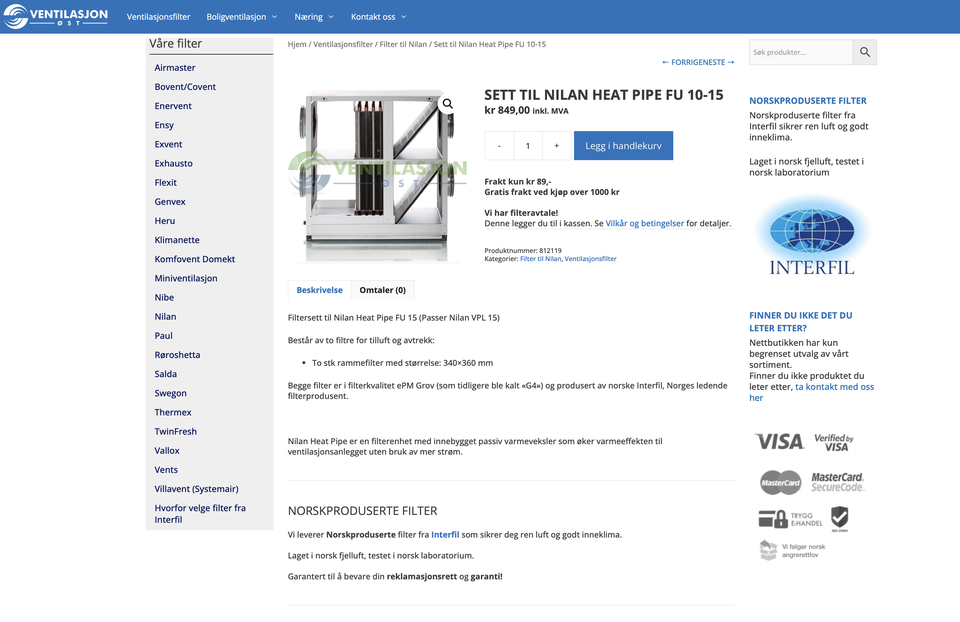Select Exhausto in the filter sidebar
The image size is (960, 622).
(173, 163)
